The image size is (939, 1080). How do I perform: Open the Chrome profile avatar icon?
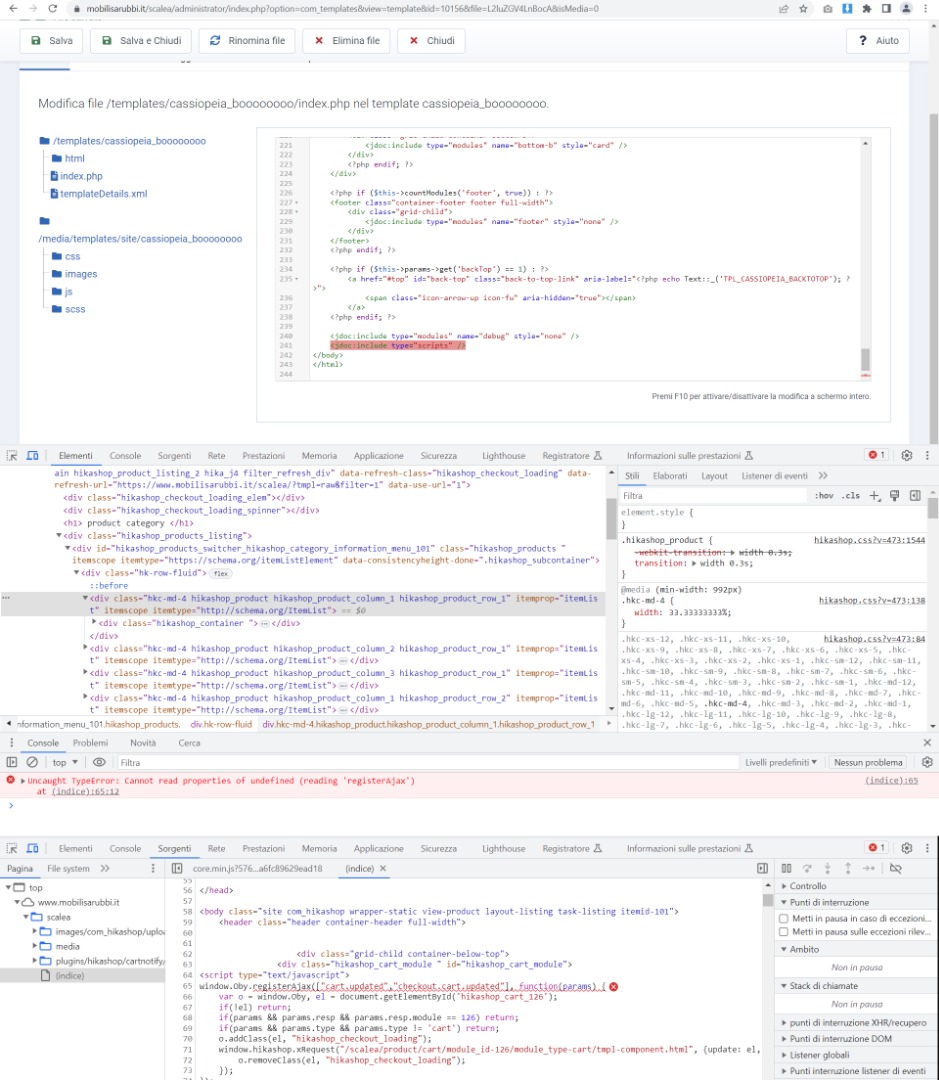point(906,9)
